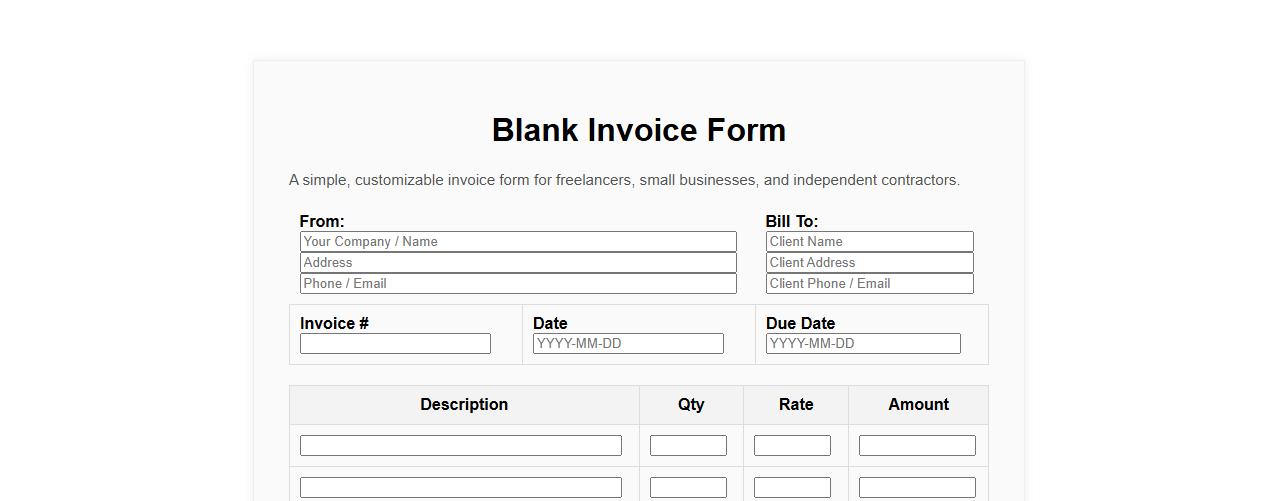This screenshot has width=1278, height=501.
Task: Click the Client Name field
Action: (870, 241)
